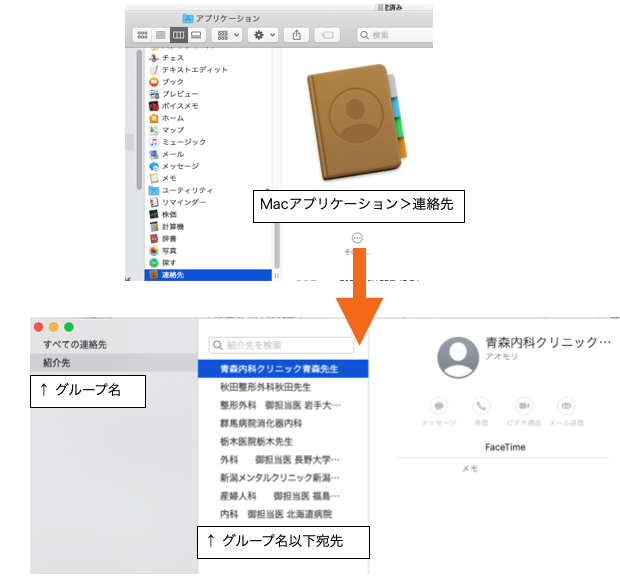
Task: Click the more (…) button below the preview
Action: click(358, 238)
